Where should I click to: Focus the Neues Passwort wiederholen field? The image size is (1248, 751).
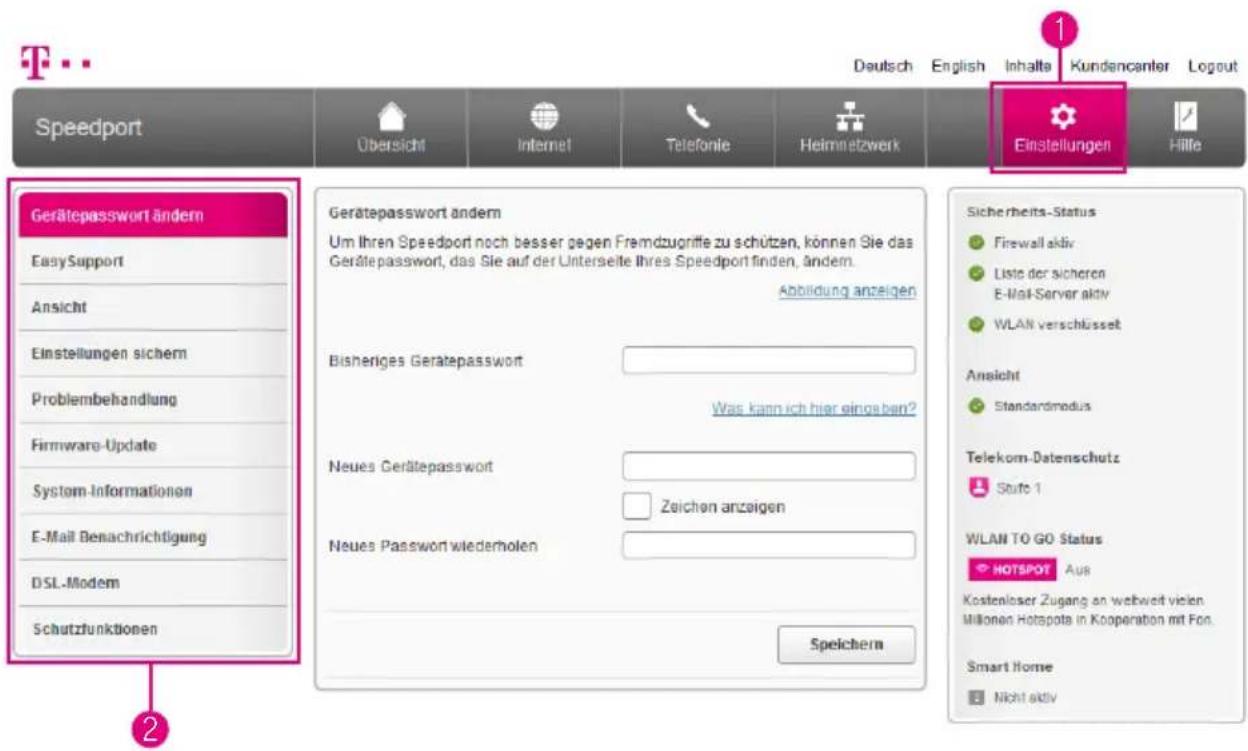(768, 545)
